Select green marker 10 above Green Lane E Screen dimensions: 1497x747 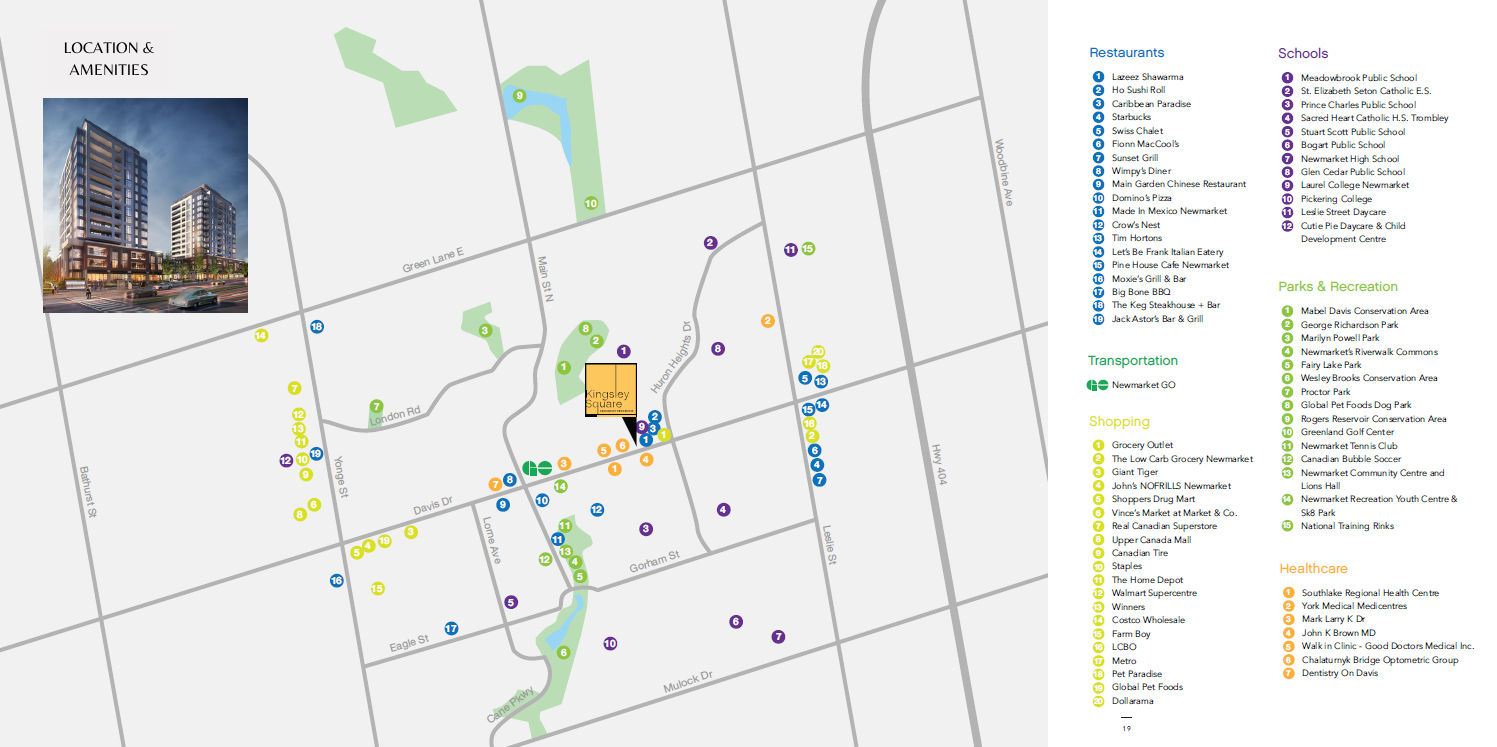coord(591,204)
